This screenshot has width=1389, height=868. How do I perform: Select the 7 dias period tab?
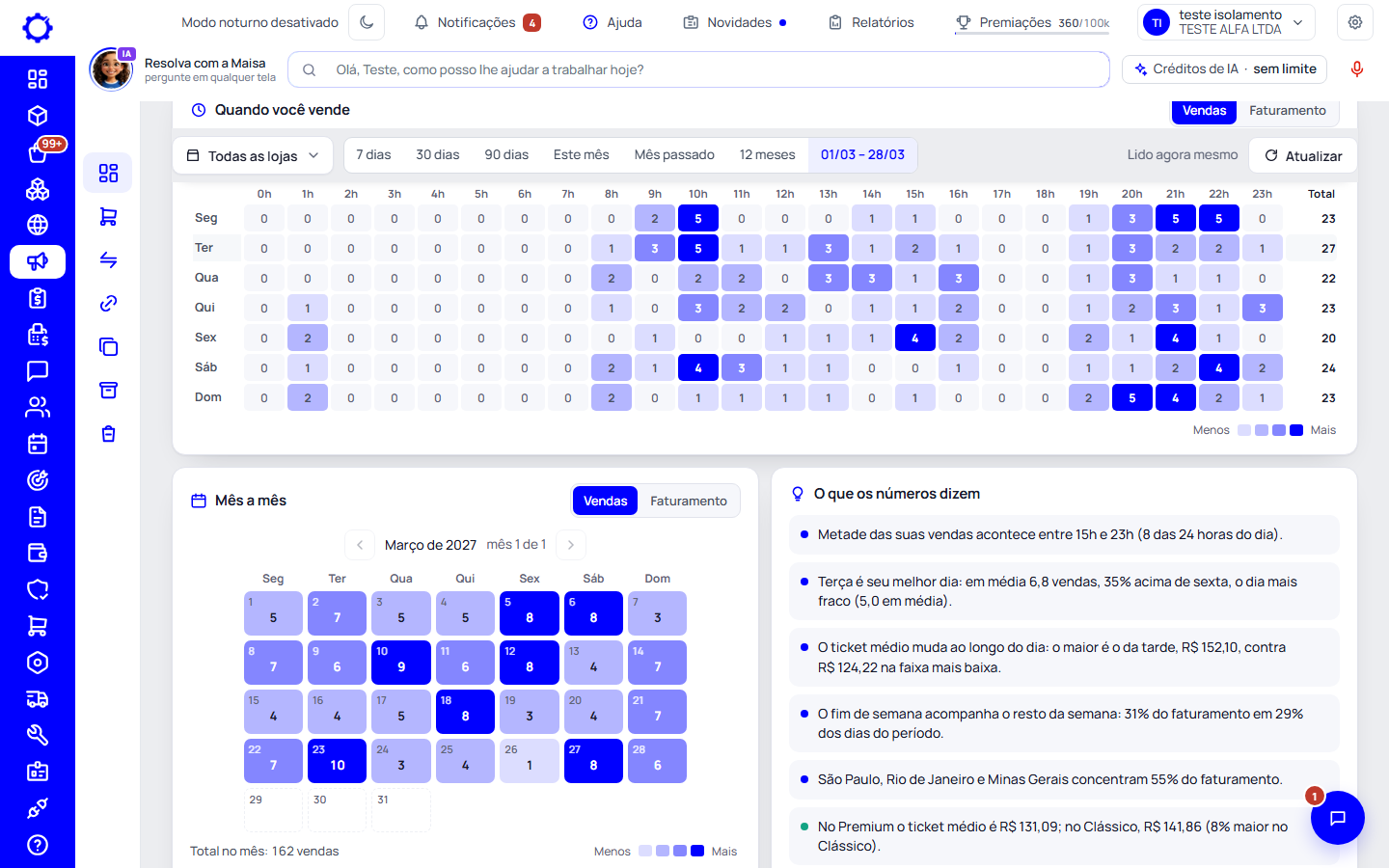click(373, 155)
